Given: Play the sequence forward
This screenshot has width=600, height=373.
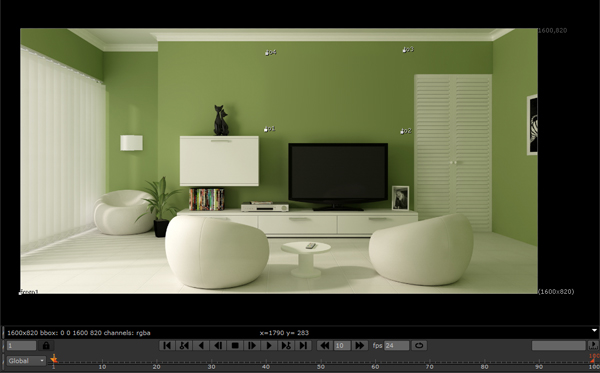Looking at the screenshot, I should tap(269, 345).
